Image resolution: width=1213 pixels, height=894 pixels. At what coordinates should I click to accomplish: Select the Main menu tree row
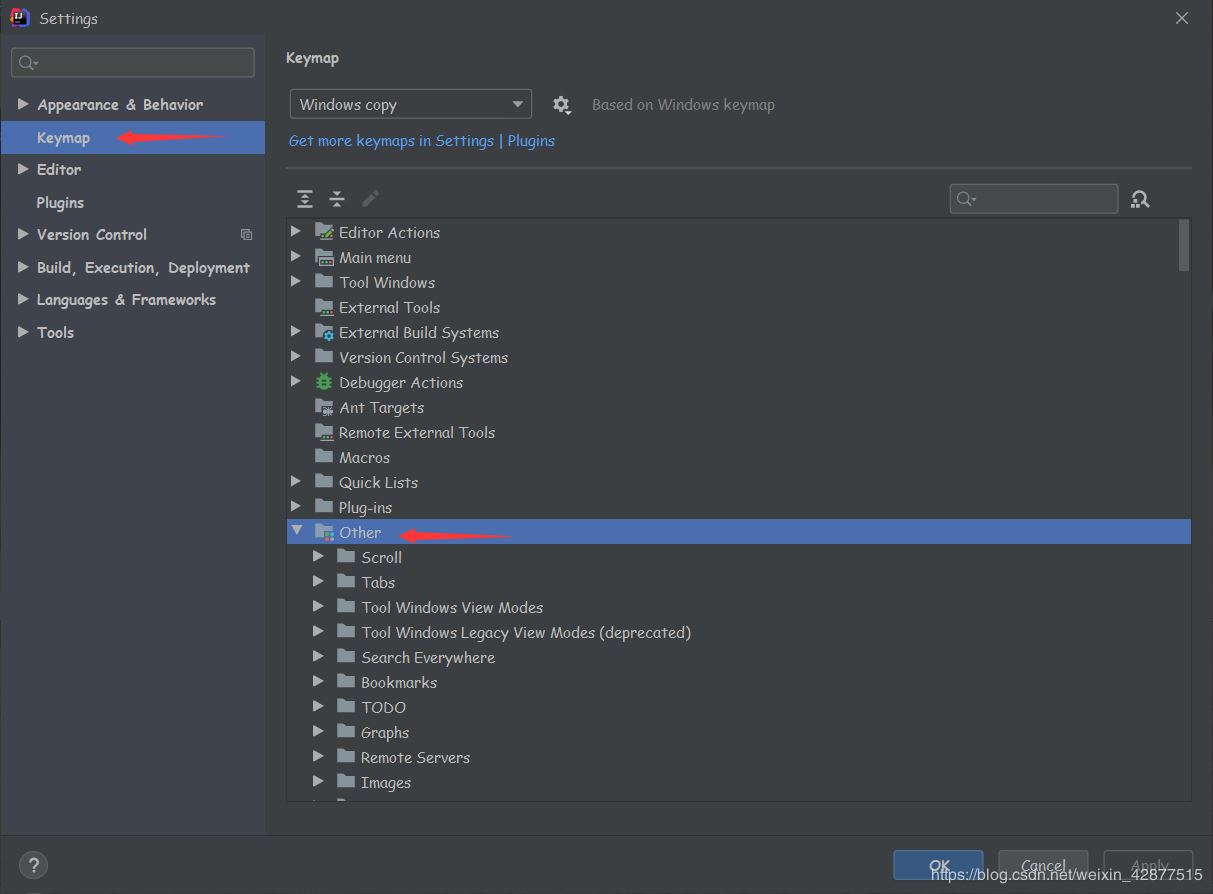tap(738, 257)
